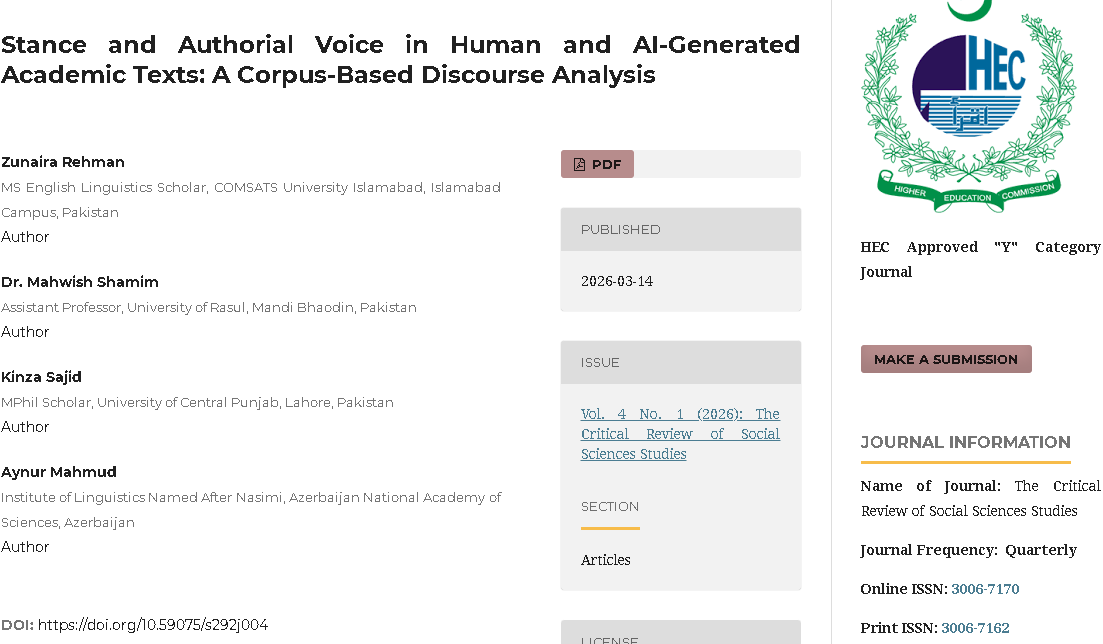This screenshot has height=644, width=1103.
Task: Open the Online ISSN 3006-7170 link
Action: [x=985, y=589]
